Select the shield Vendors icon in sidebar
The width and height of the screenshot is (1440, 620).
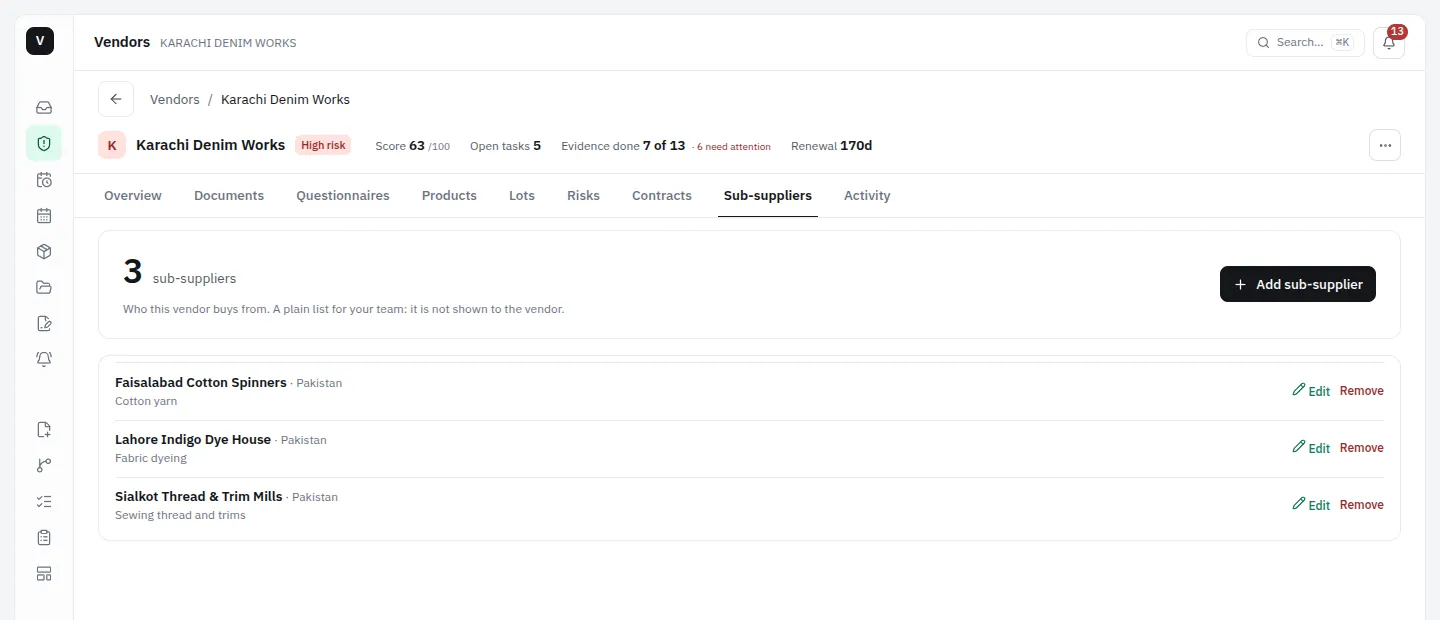click(x=44, y=143)
